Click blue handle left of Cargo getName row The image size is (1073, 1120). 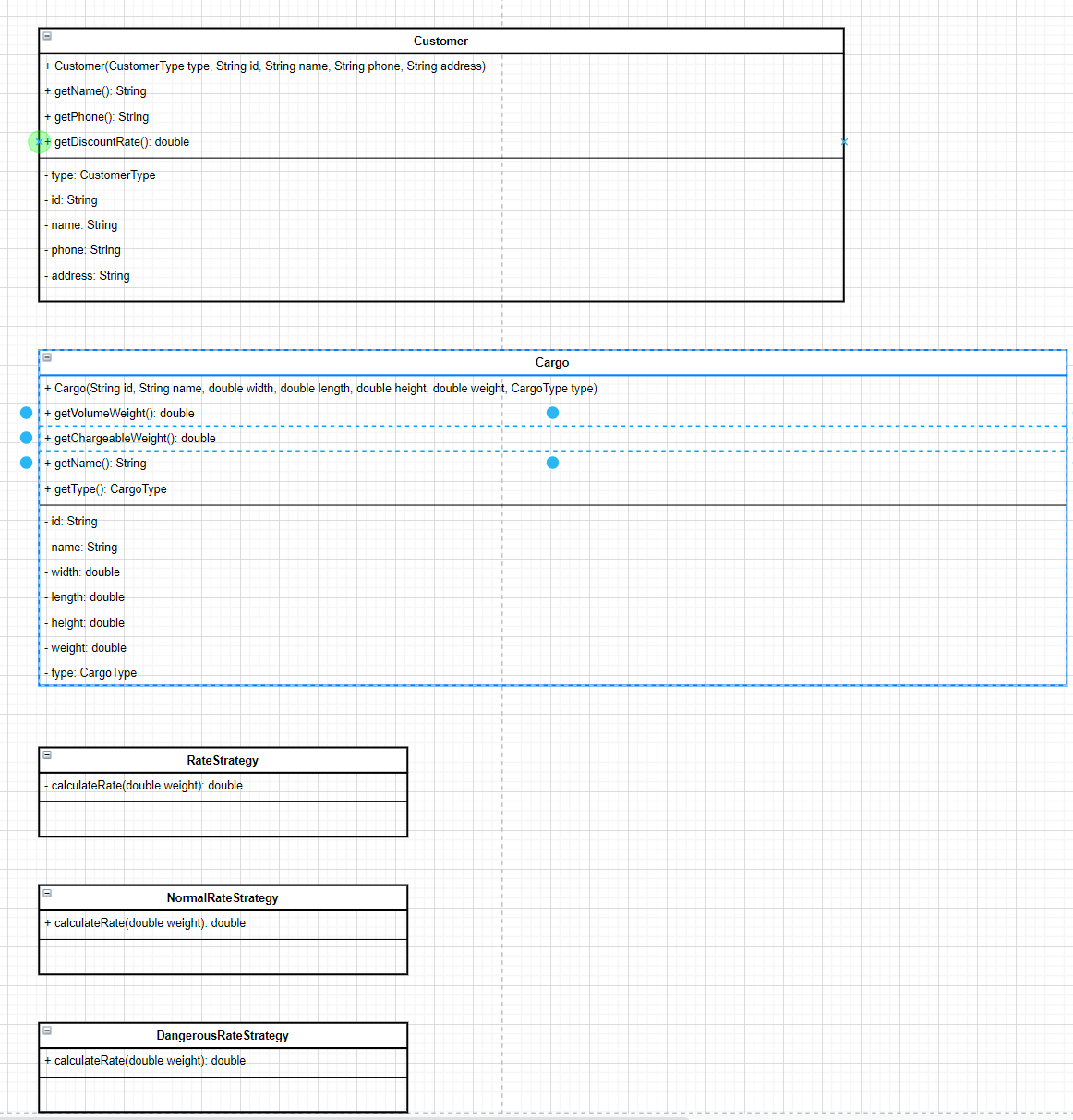coord(26,463)
